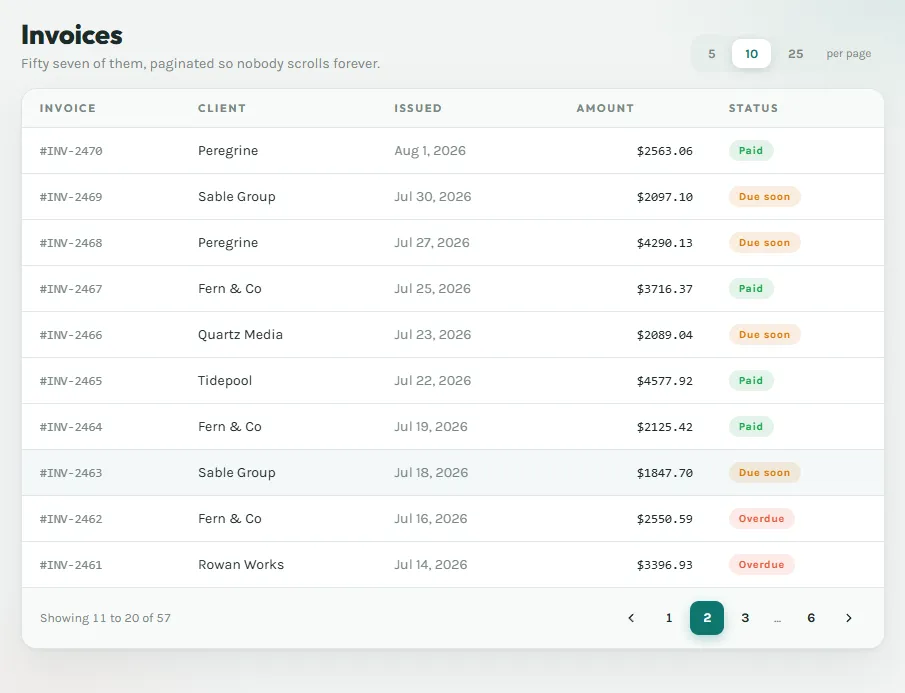Image resolution: width=905 pixels, height=693 pixels.
Task: Open invoice #INV-2465
Action: tap(71, 381)
